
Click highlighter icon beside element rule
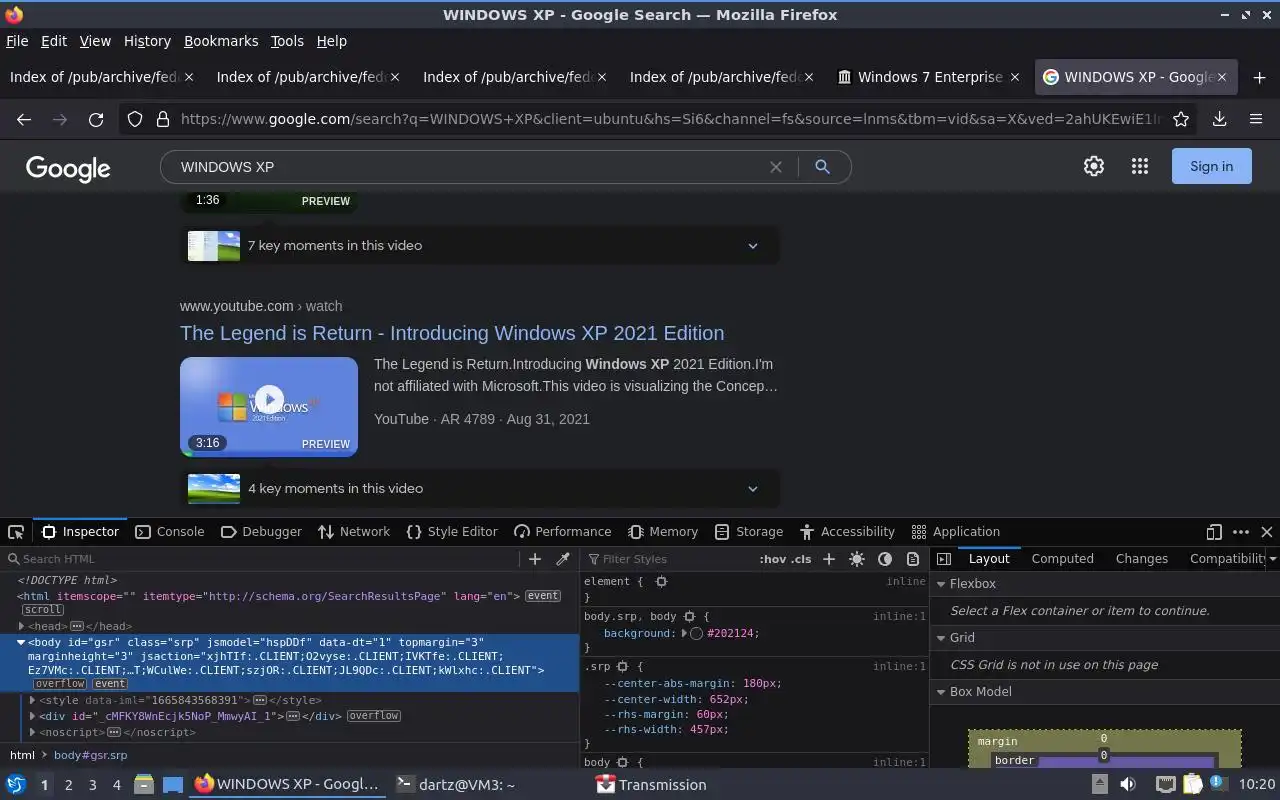tap(661, 581)
